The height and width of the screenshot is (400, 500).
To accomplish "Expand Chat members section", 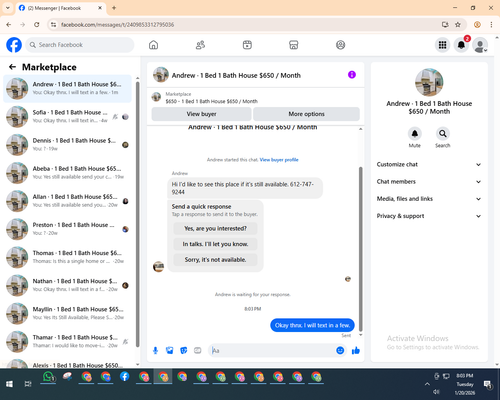I will click(429, 182).
